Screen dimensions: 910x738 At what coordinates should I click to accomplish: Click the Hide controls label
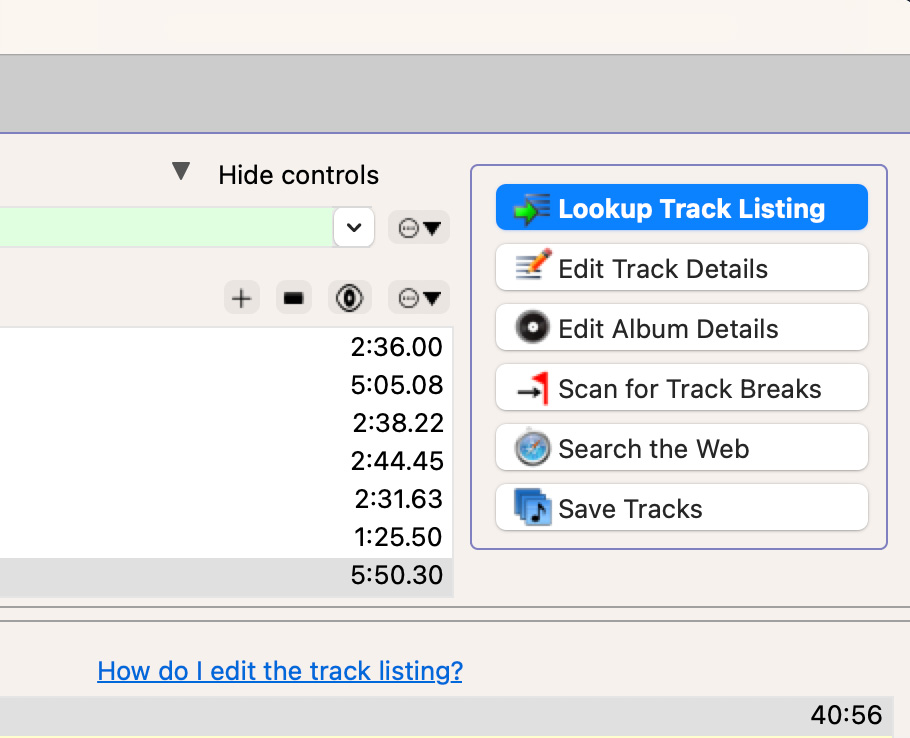coord(298,175)
